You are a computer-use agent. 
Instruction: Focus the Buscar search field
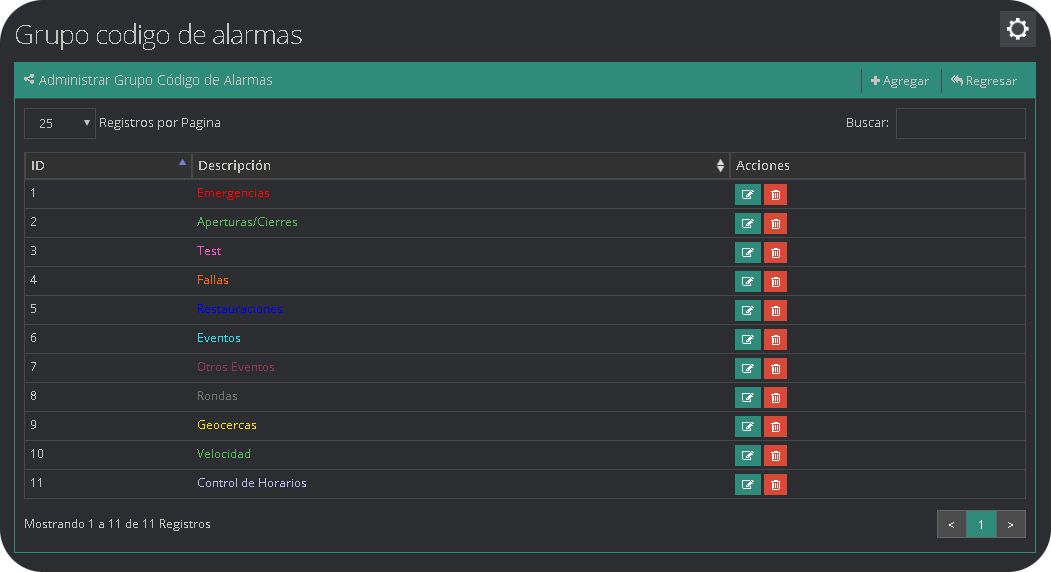[960, 123]
